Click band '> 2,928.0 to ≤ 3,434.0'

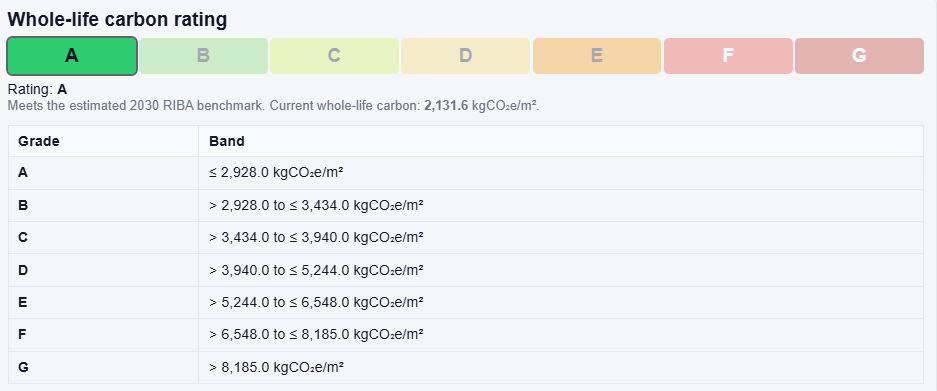click(x=316, y=205)
